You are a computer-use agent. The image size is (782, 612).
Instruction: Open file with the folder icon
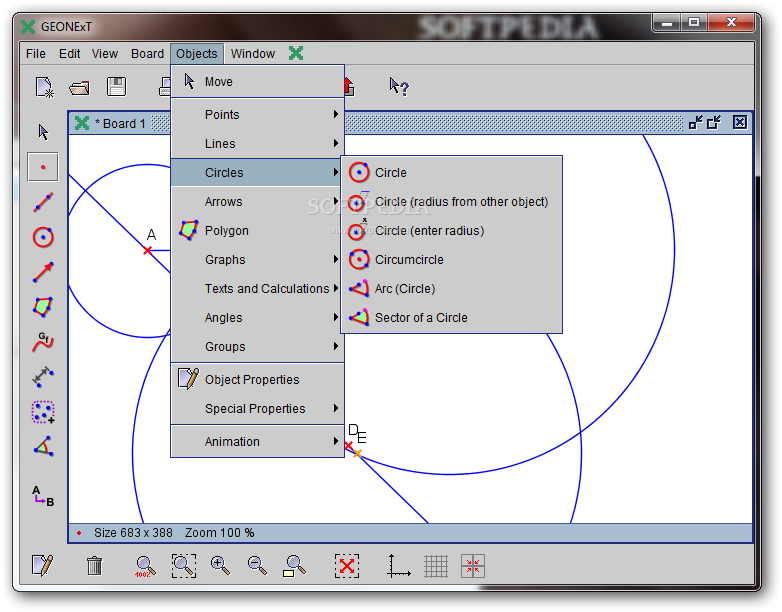click(80, 88)
